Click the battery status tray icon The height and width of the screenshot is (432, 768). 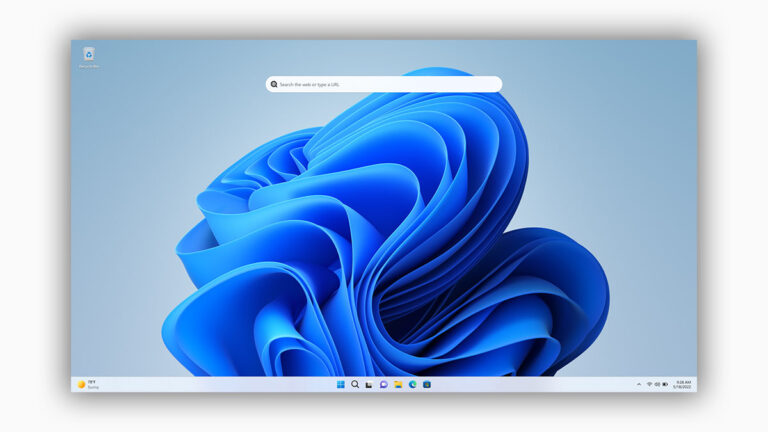(665, 384)
